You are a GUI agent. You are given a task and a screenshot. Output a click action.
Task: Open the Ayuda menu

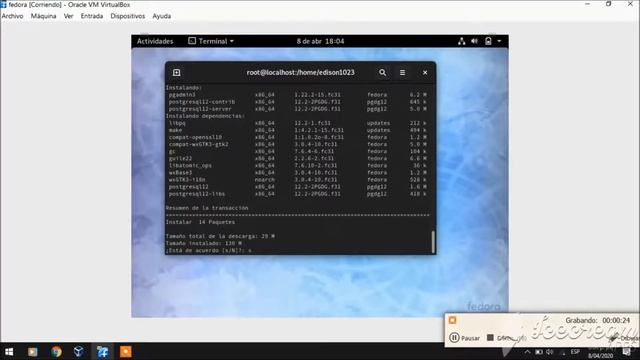pos(162,16)
